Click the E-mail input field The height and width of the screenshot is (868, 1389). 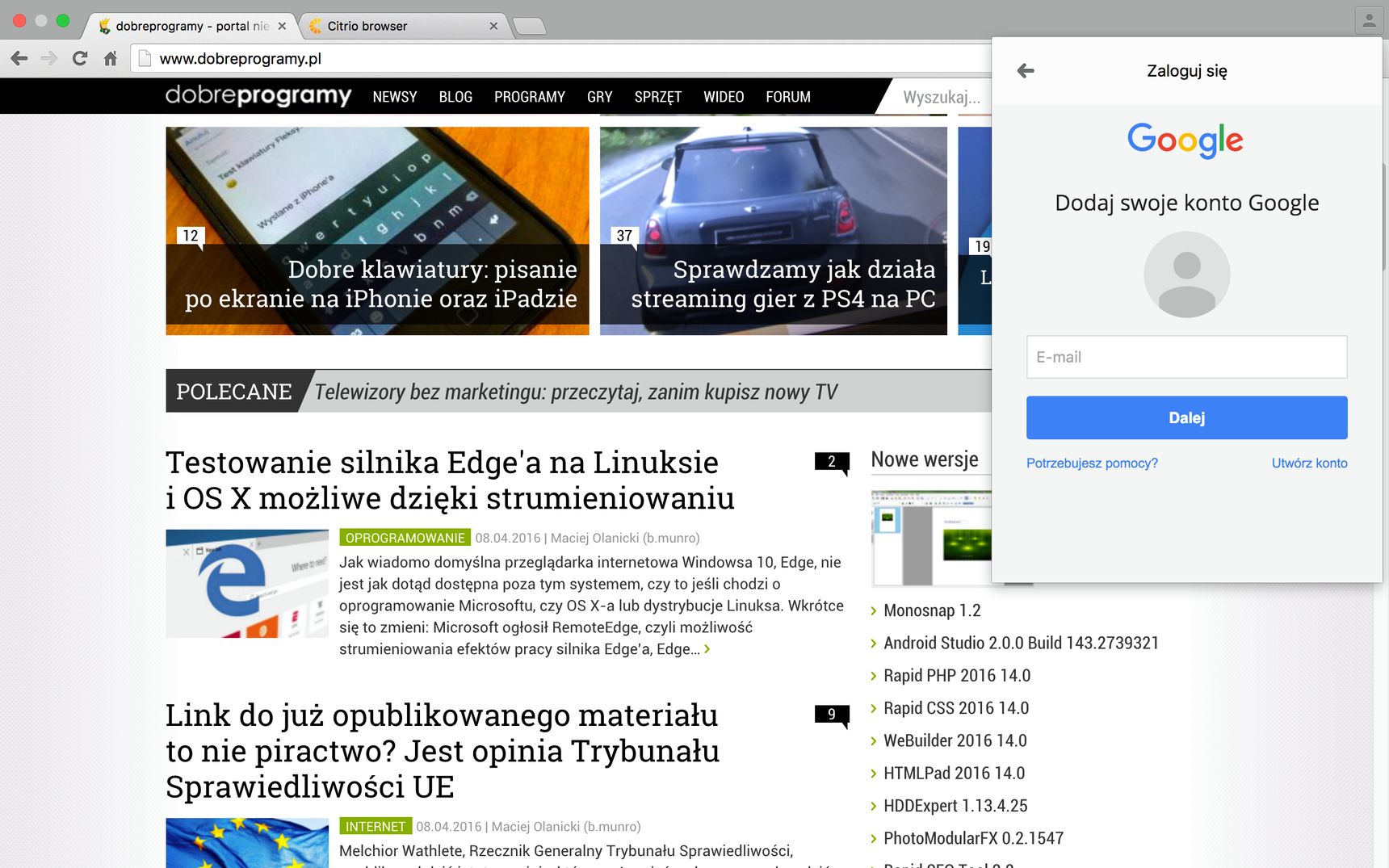pos(1187,357)
